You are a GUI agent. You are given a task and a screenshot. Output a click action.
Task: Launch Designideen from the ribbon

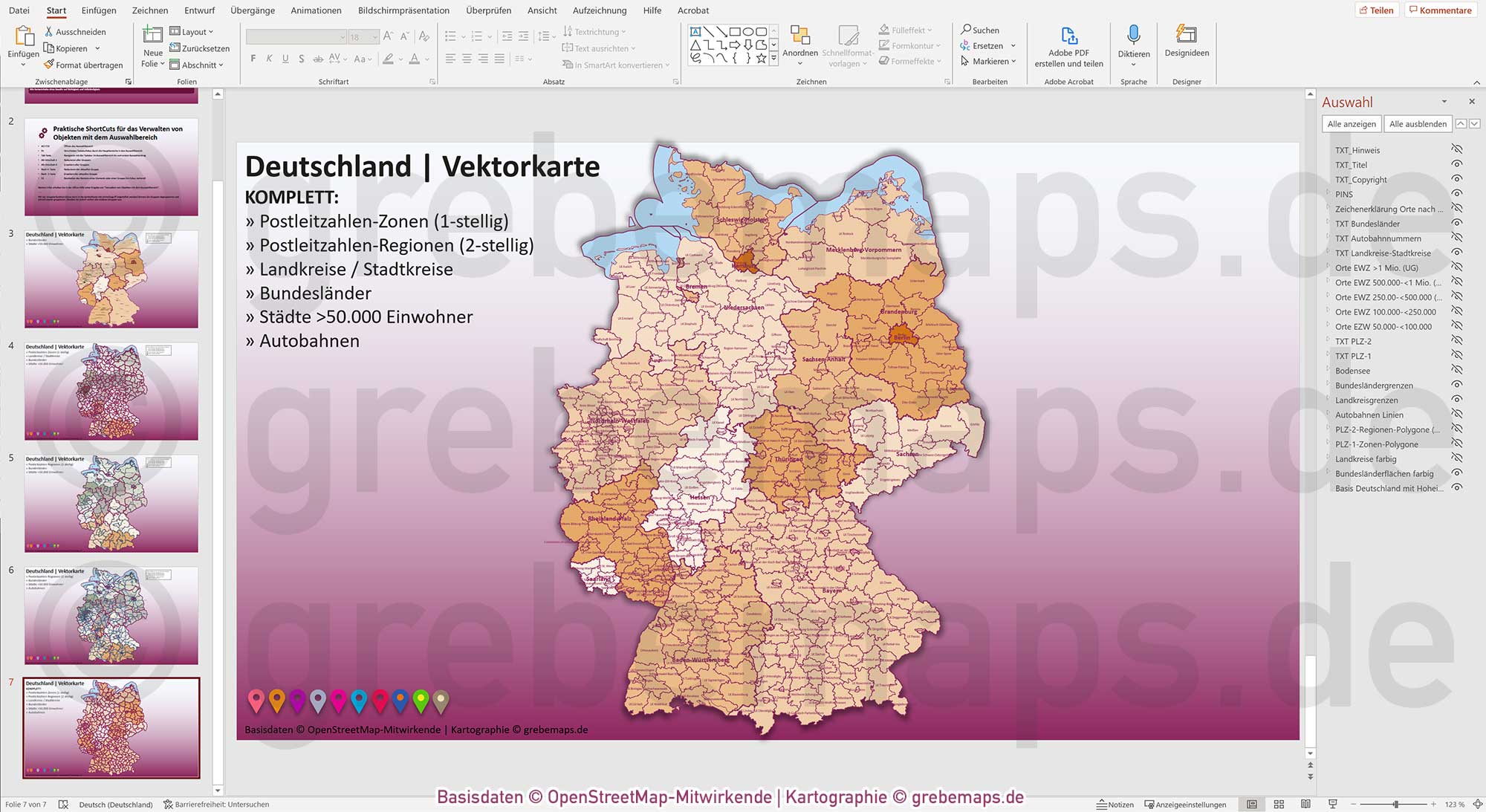[x=1186, y=45]
